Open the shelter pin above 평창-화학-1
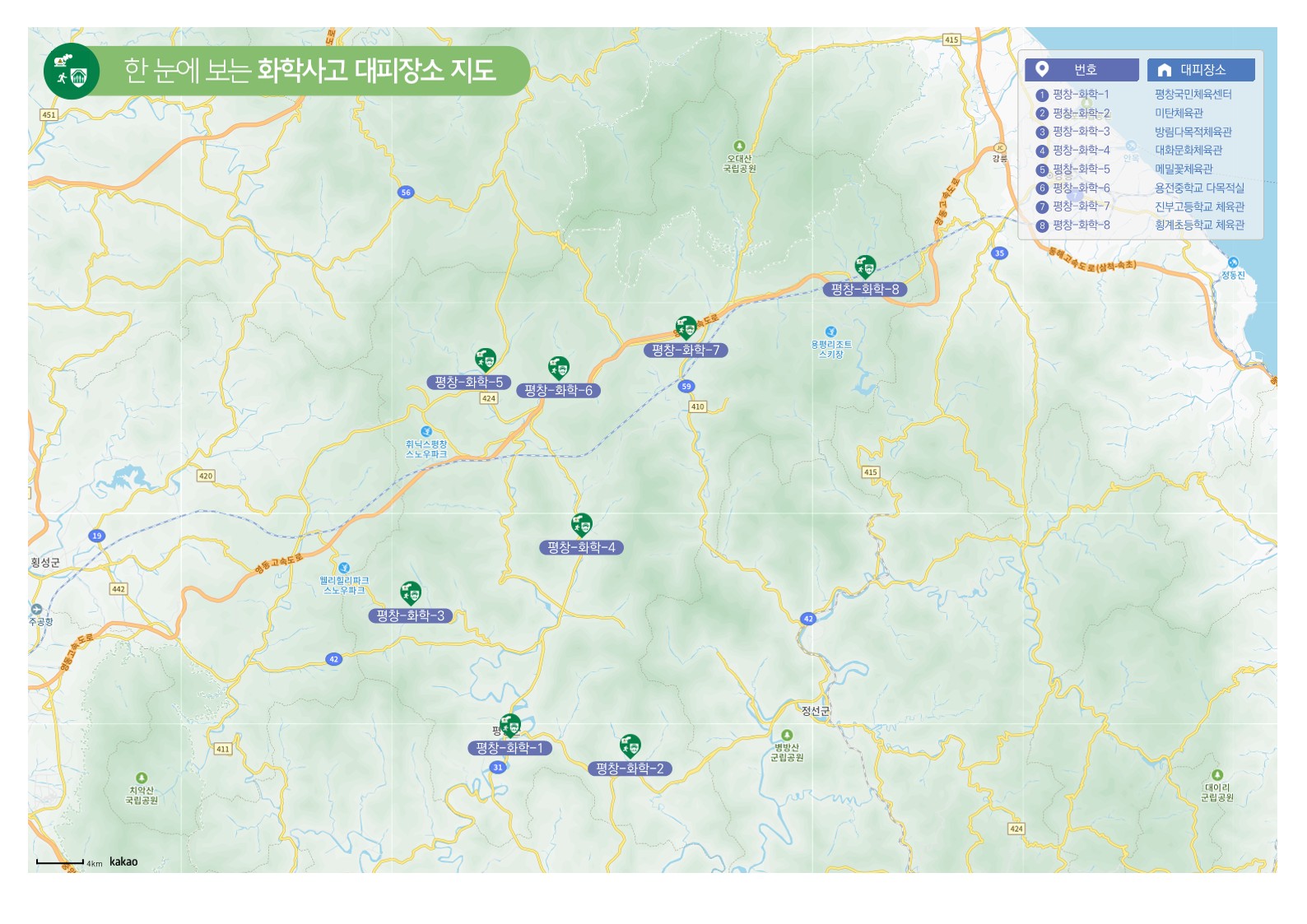 click(x=511, y=725)
